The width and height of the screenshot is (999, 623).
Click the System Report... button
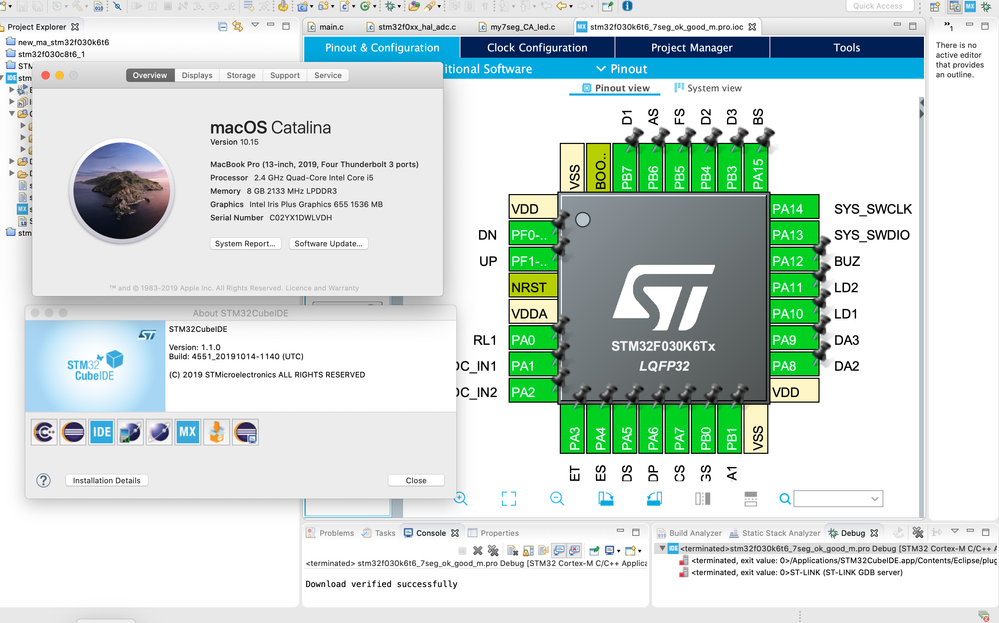coord(245,243)
